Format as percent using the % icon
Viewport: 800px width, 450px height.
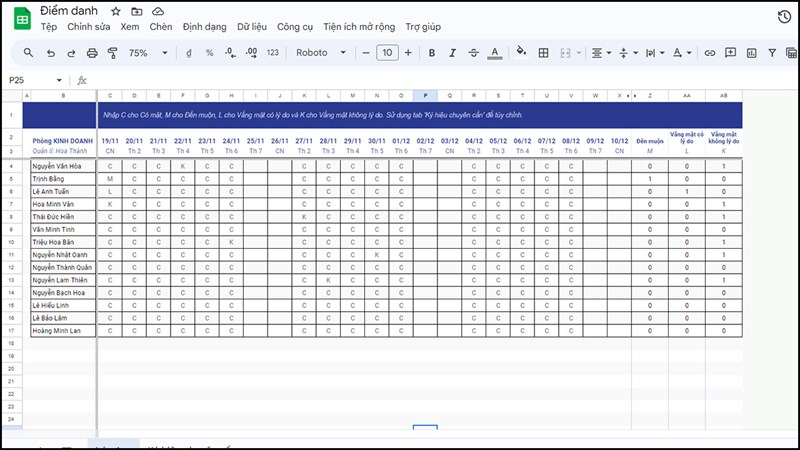pos(209,53)
